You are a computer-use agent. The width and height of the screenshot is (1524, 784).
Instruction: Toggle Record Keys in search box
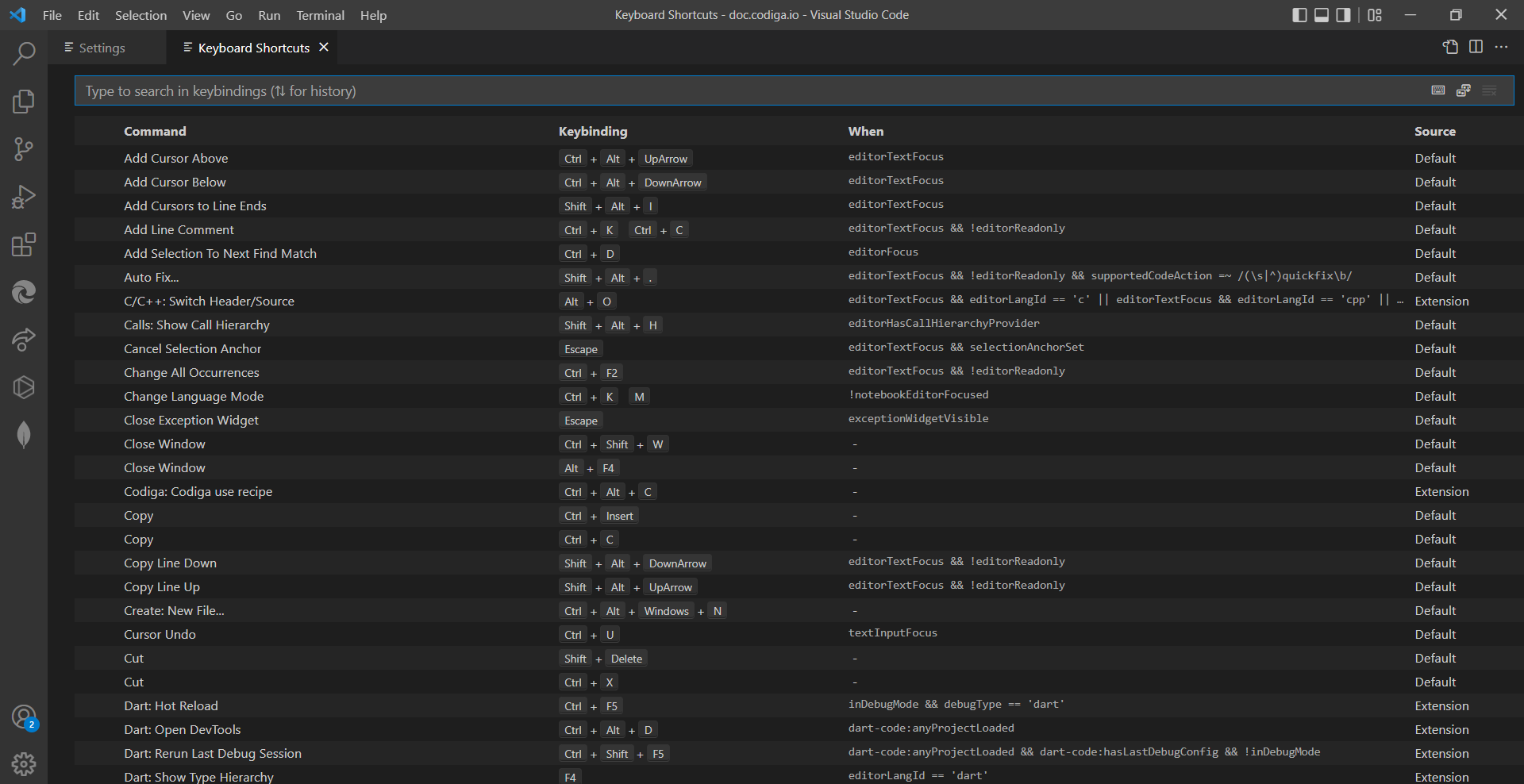(x=1438, y=90)
